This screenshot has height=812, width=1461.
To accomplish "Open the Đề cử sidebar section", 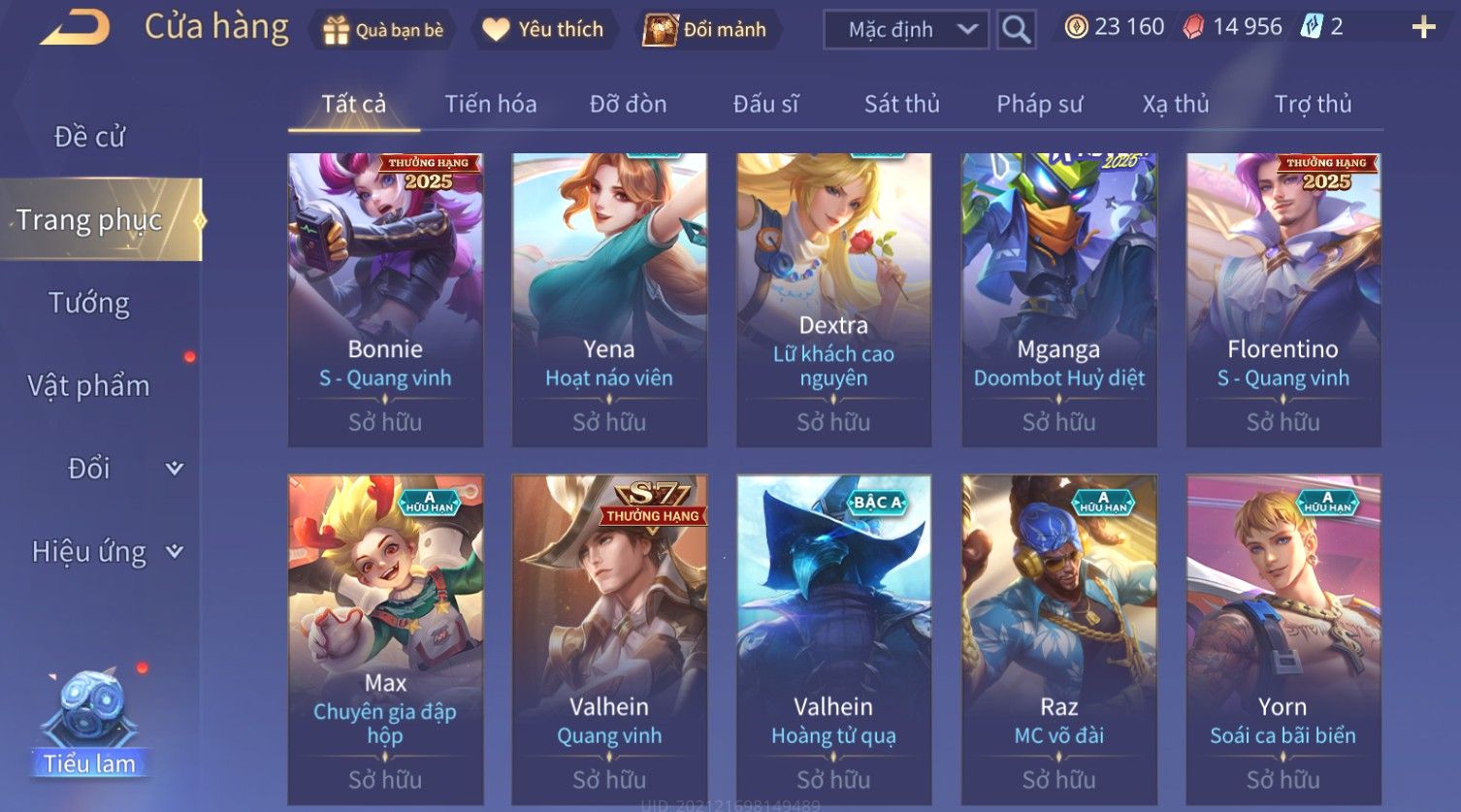I will pos(89,137).
